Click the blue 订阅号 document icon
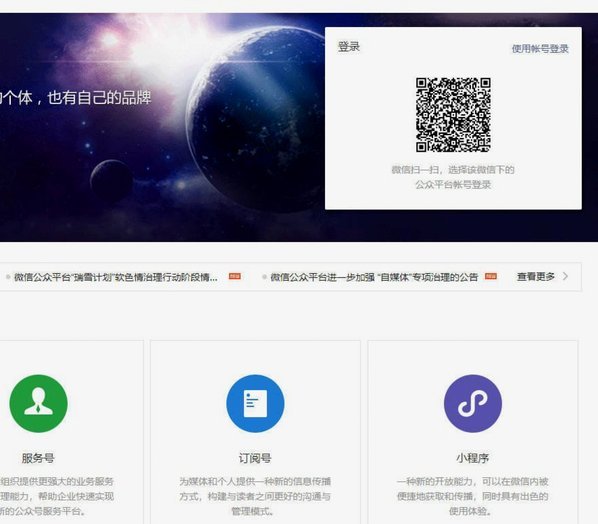 (255, 403)
